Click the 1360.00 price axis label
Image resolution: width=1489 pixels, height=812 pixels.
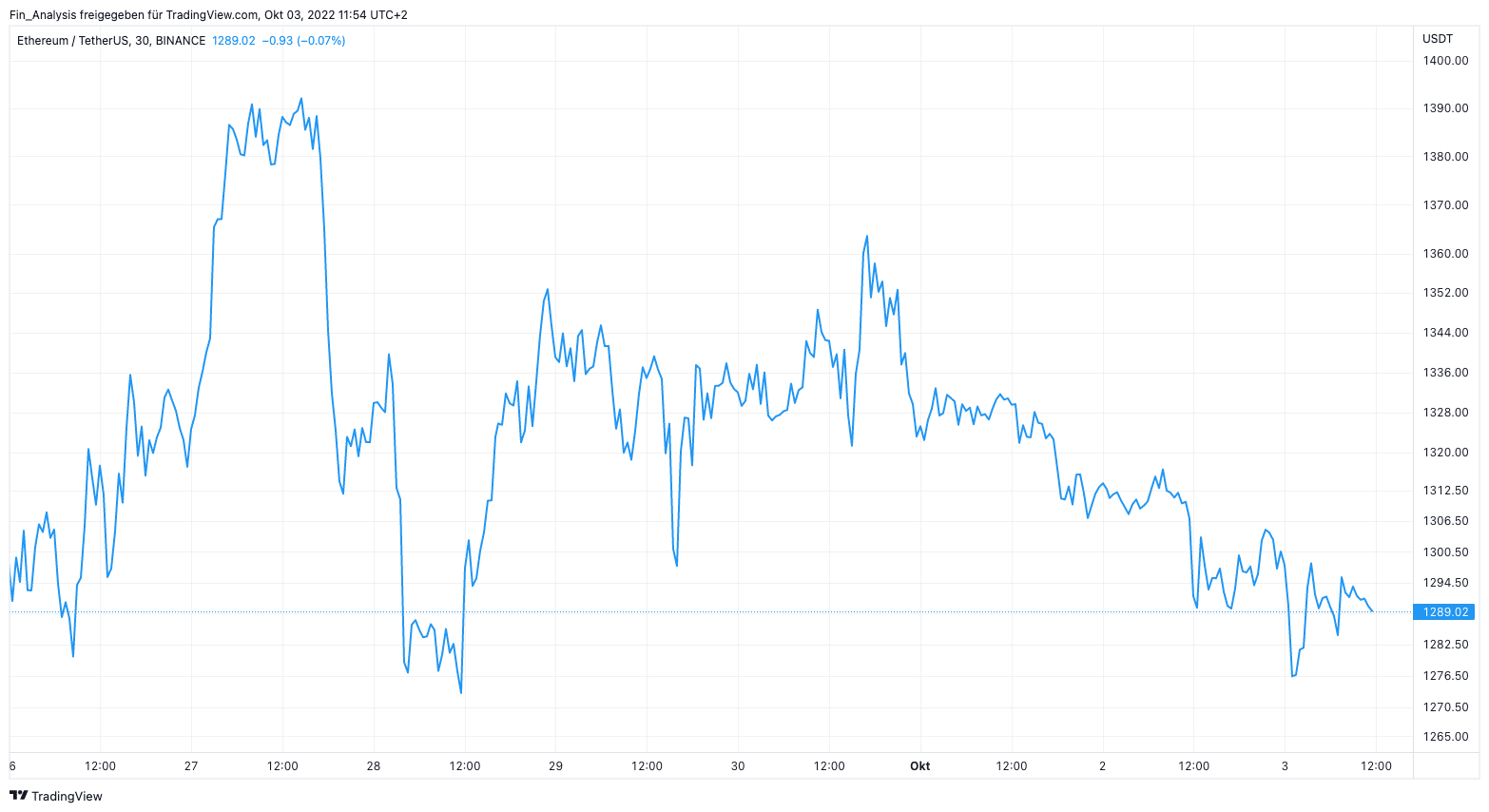1445,254
